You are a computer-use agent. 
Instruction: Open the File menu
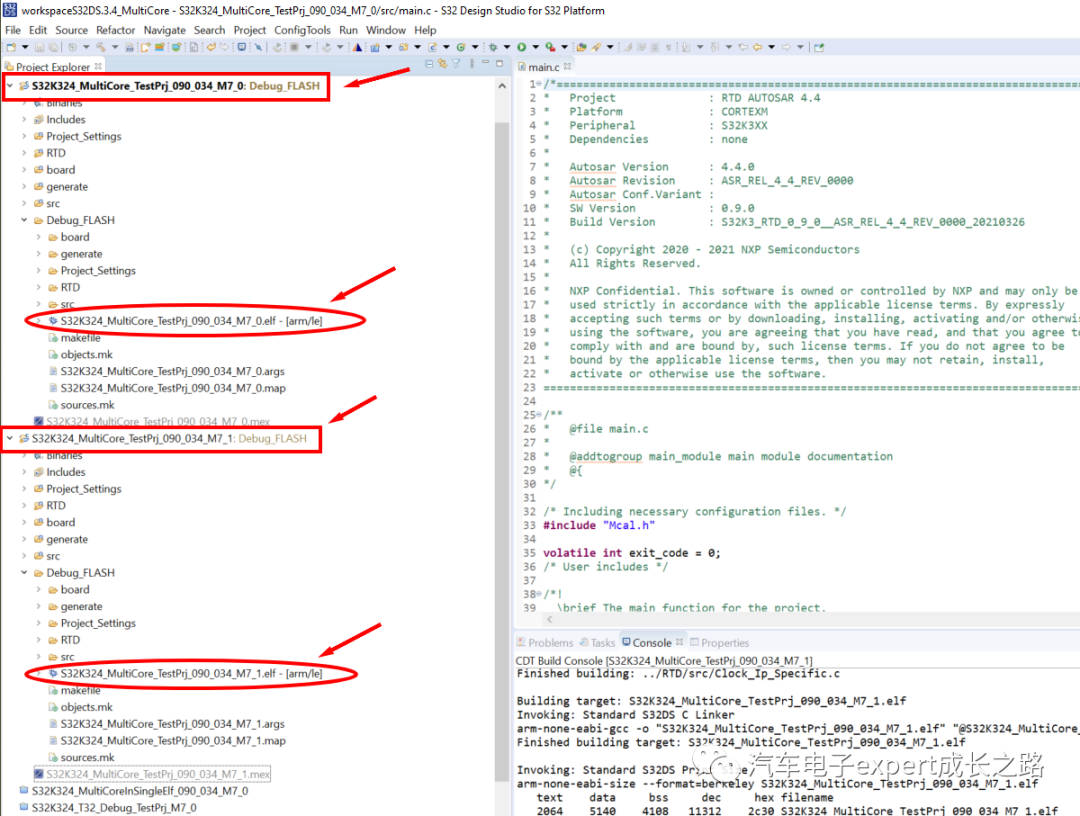[13, 30]
